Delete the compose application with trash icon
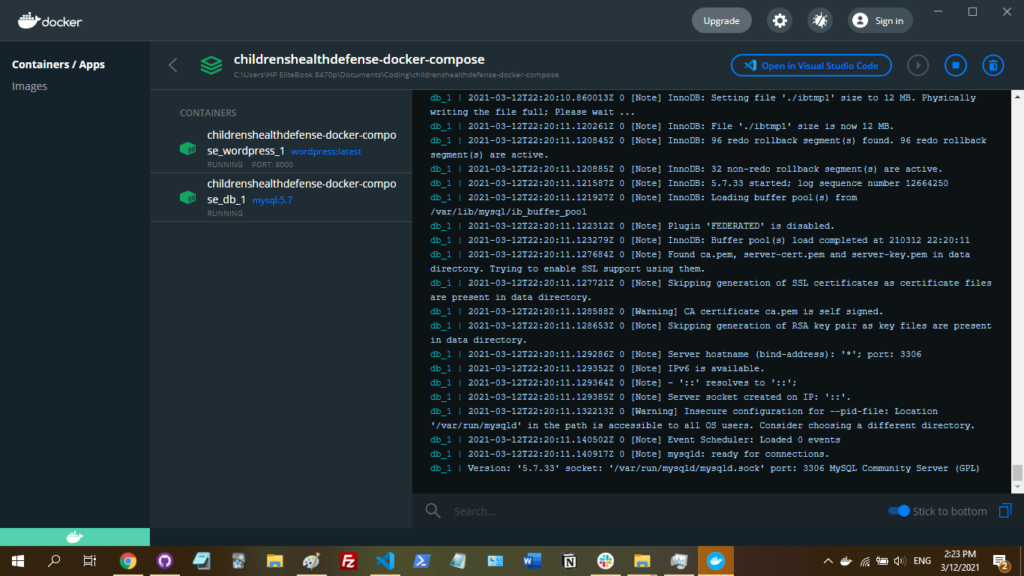The height and width of the screenshot is (576, 1024). pyautogui.click(x=992, y=65)
